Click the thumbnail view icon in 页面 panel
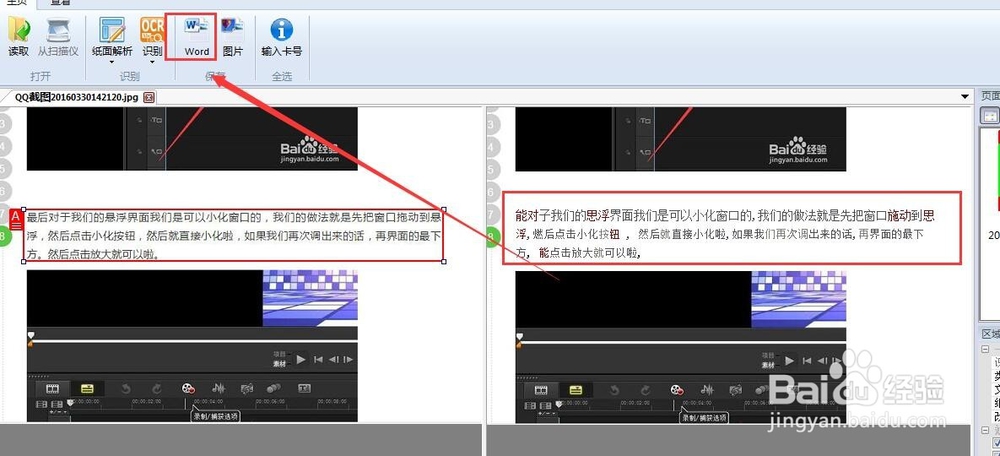This screenshot has height=456, width=1000. click(990, 117)
